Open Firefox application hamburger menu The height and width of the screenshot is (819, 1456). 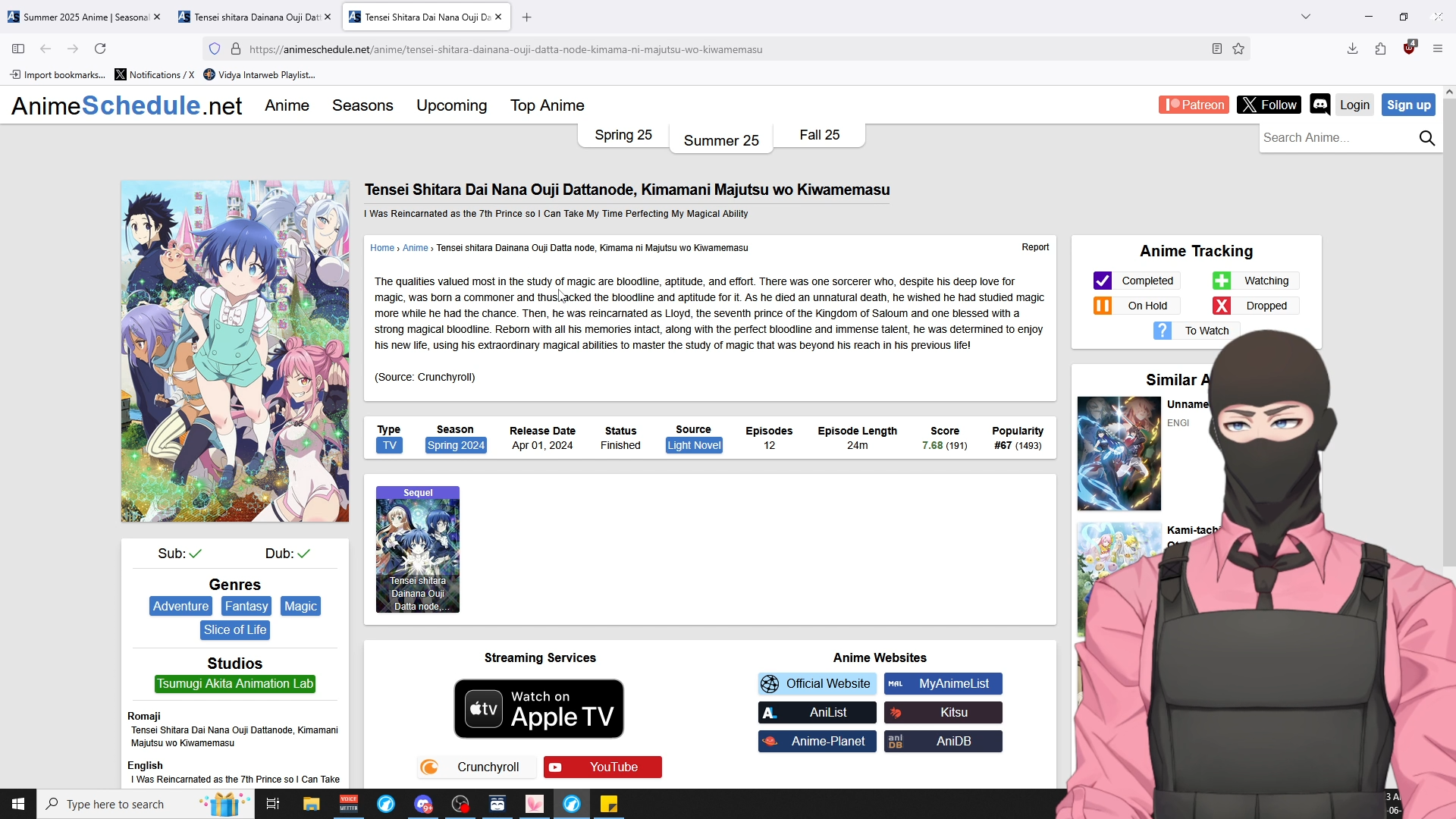(1437, 49)
